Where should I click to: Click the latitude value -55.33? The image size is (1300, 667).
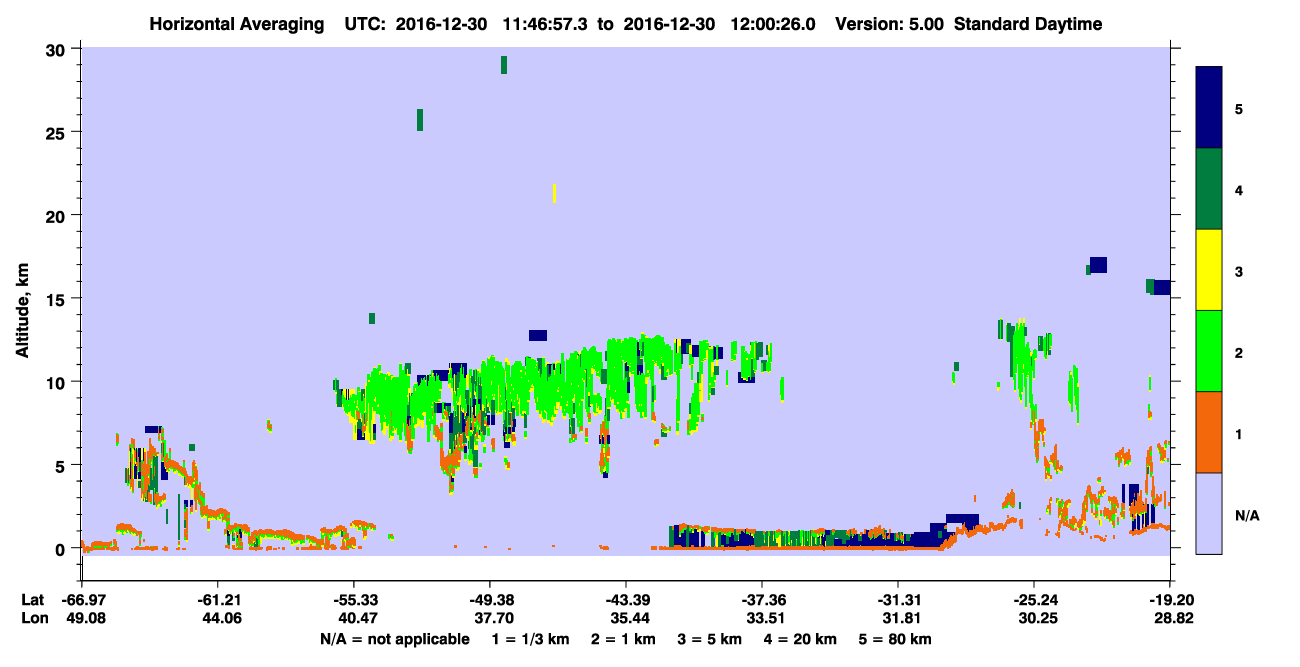tap(353, 600)
